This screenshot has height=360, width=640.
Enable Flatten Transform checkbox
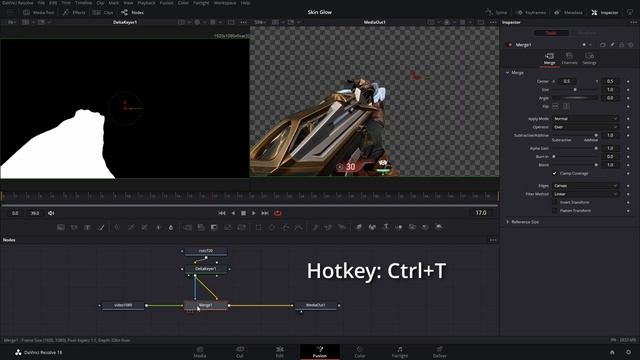pos(554,211)
